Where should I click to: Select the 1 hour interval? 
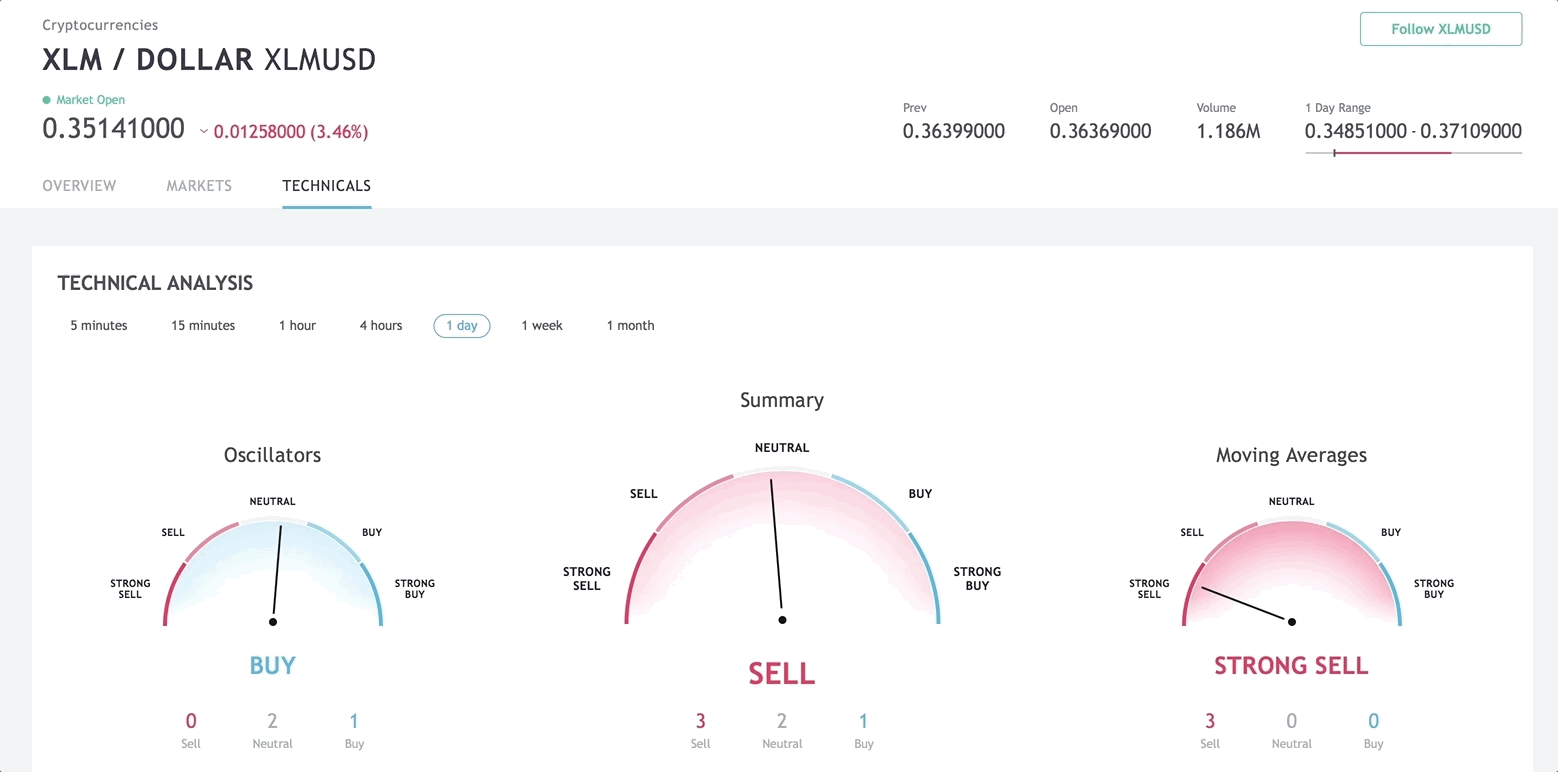[297, 325]
